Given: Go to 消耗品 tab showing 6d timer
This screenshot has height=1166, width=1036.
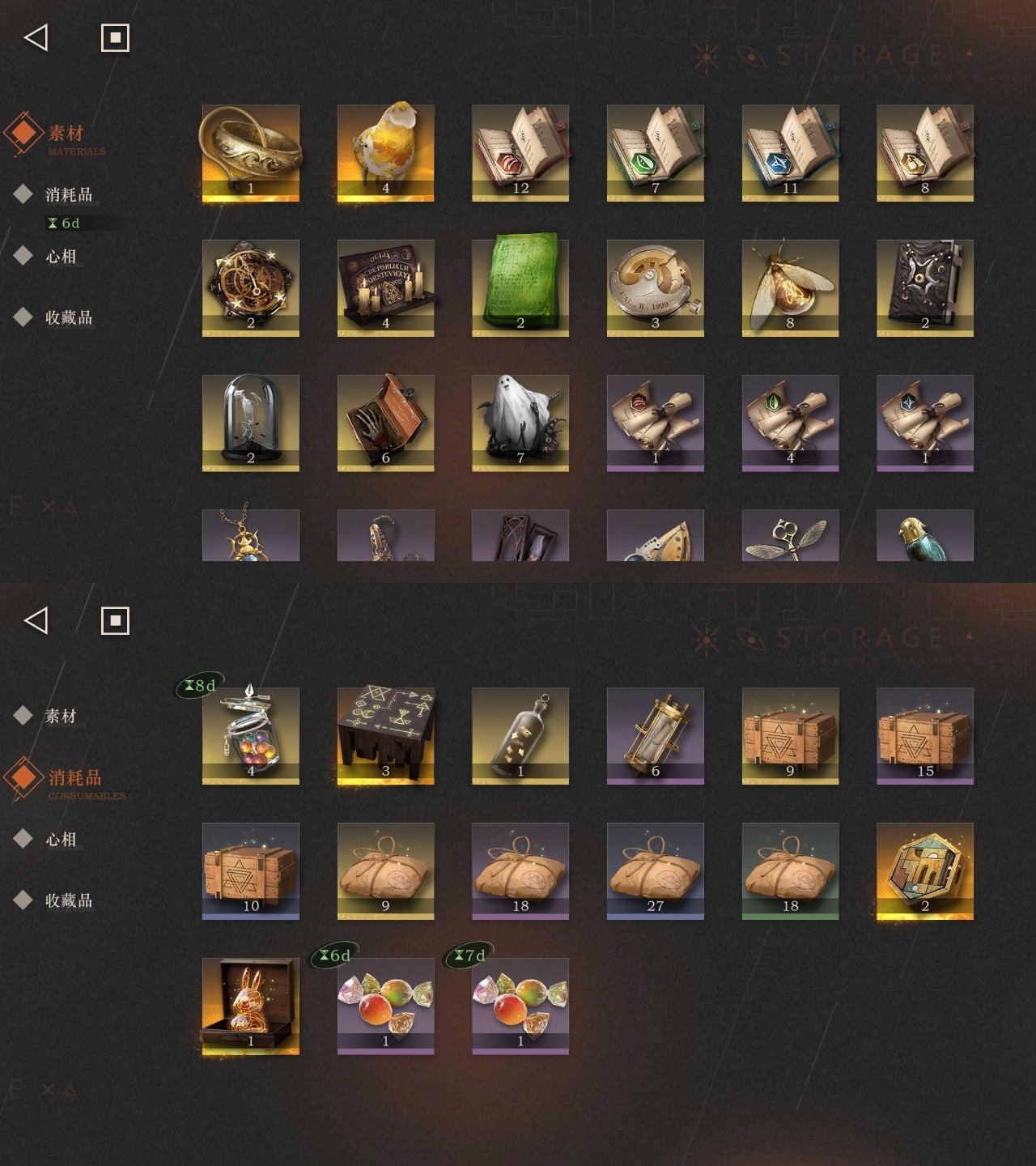Looking at the screenshot, I should pyautogui.click(x=69, y=194).
